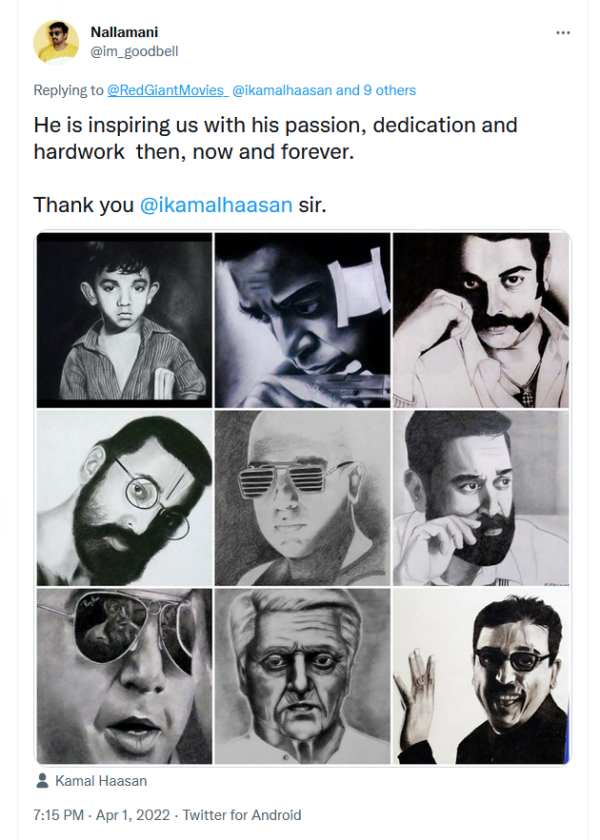Open the handlebar mustache sketch thumbnail

[x=481, y=319]
